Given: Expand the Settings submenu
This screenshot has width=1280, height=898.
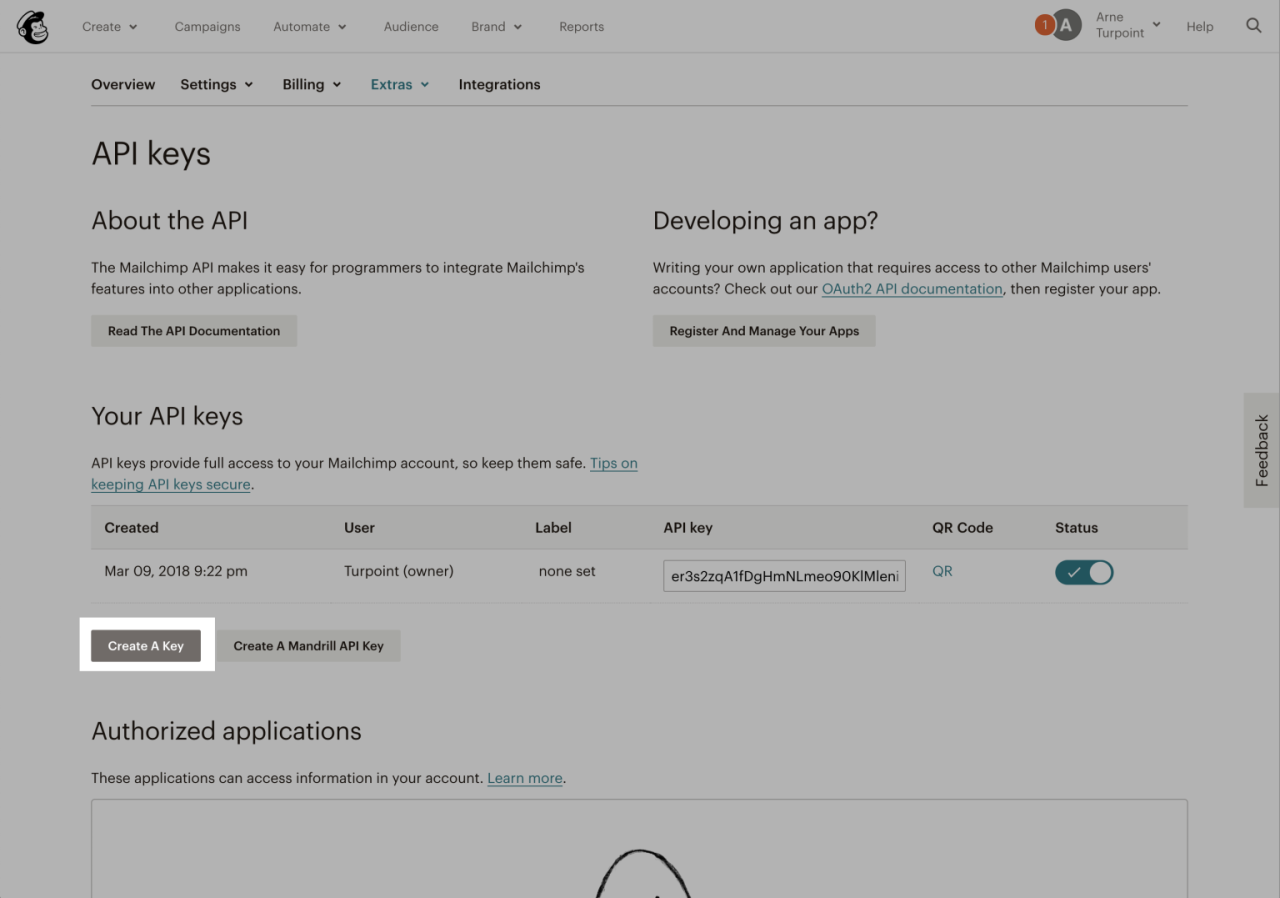Looking at the screenshot, I should click(217, 85).
